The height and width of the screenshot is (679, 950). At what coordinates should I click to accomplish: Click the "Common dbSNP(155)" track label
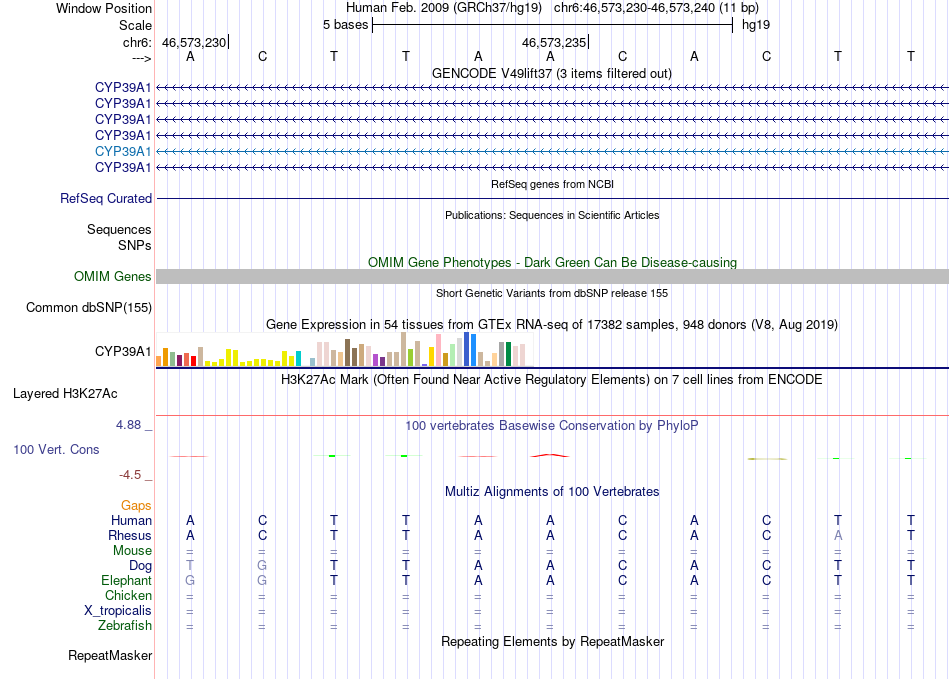pos(88,307)
